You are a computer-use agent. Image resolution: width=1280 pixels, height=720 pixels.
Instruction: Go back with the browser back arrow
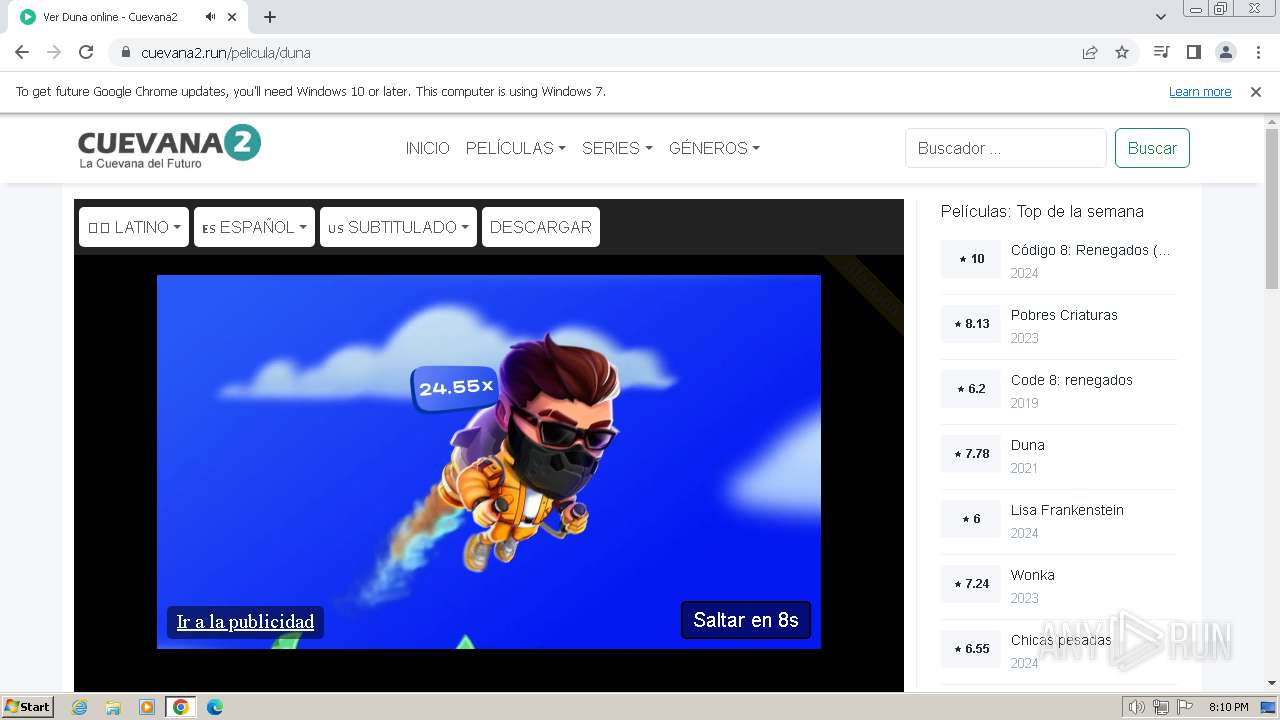click(x=22, y=52)
